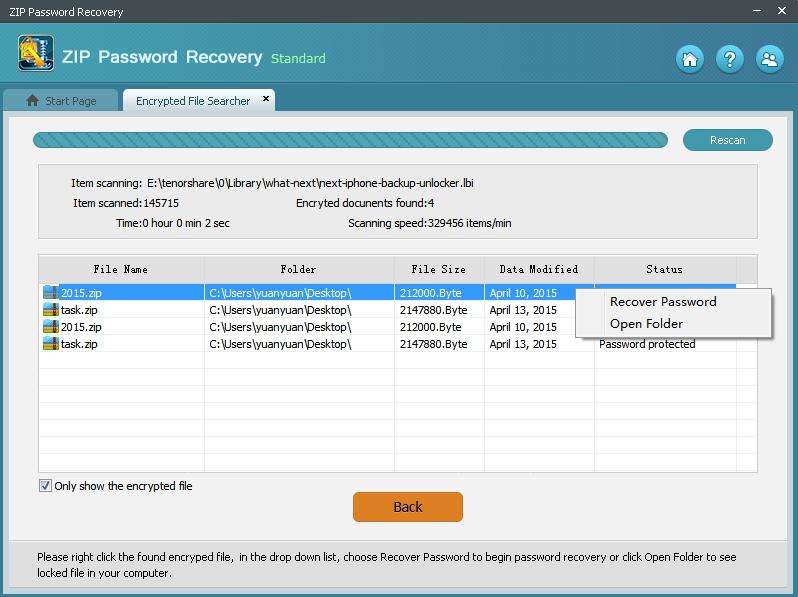Image resolution: width=798 pixels, height=597 pixels.
Task: Open the Help question mark icon
Action: click(x=729, y=60)
